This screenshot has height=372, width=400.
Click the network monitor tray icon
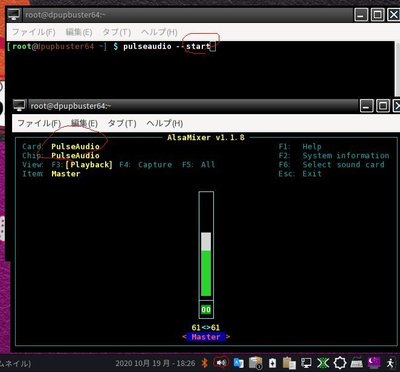pyautogui.click(x=306, y=363)
